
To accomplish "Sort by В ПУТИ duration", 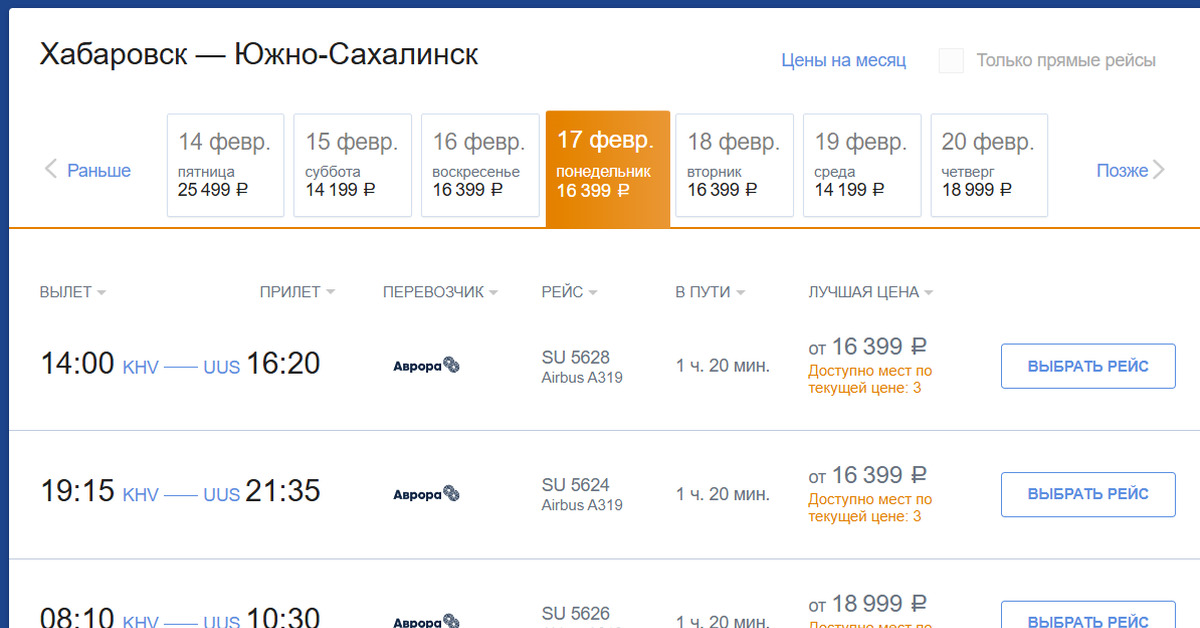I will coord(709,292).
